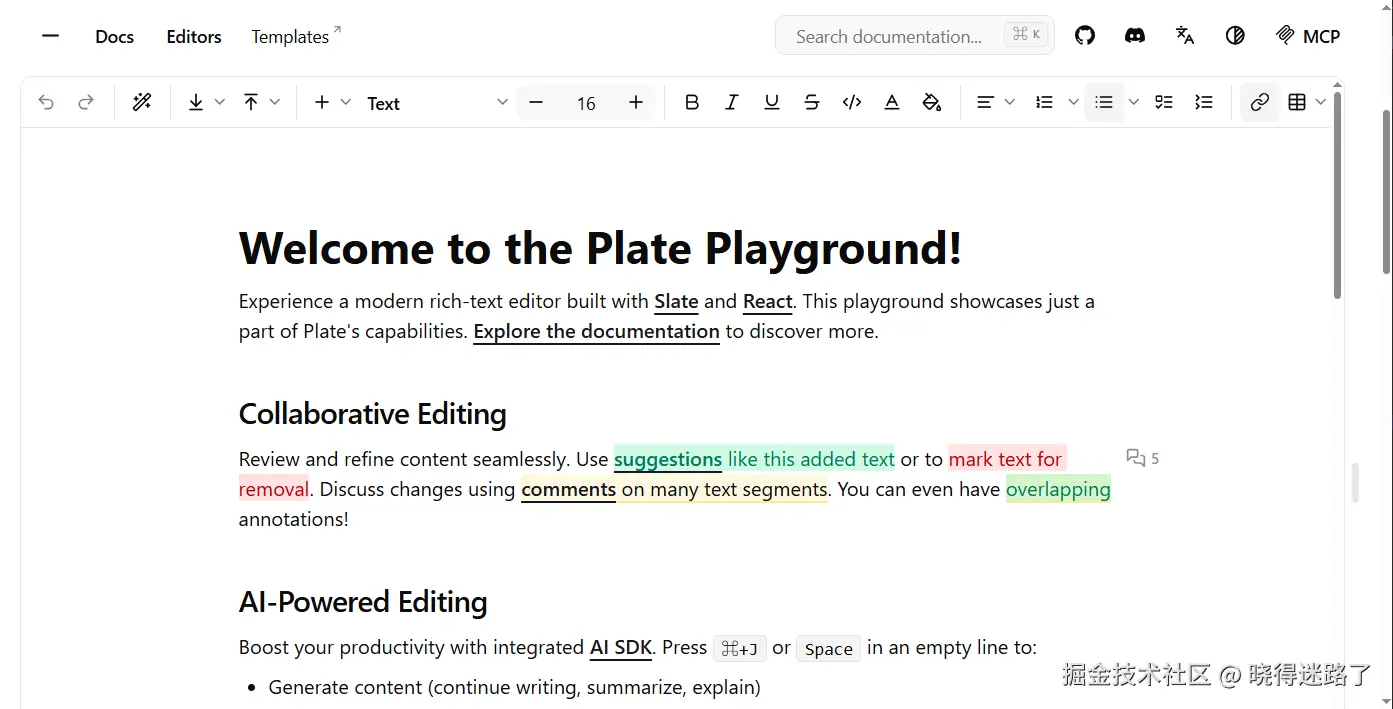Toggle bold formatting

[692, 102]
